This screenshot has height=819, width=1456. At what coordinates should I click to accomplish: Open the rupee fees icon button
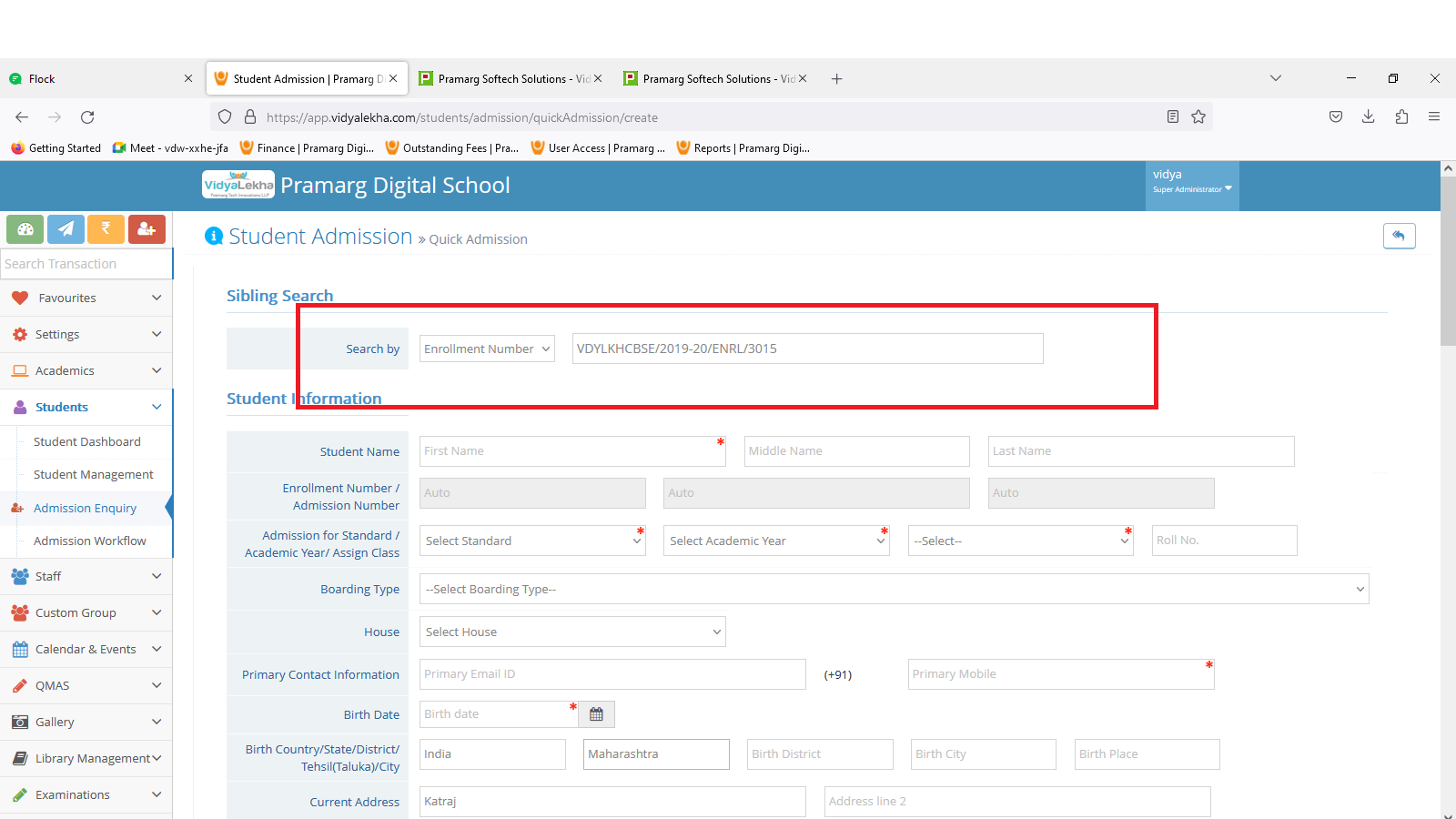click(x=106, y=229)
